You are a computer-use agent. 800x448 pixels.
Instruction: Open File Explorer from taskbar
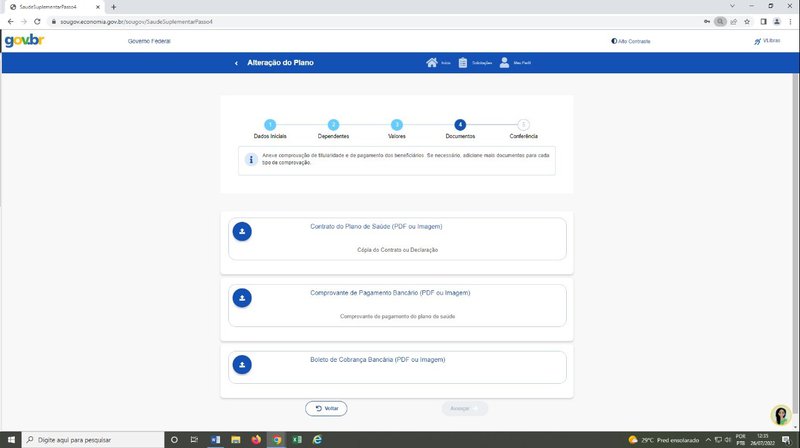[x=236, y=439]
